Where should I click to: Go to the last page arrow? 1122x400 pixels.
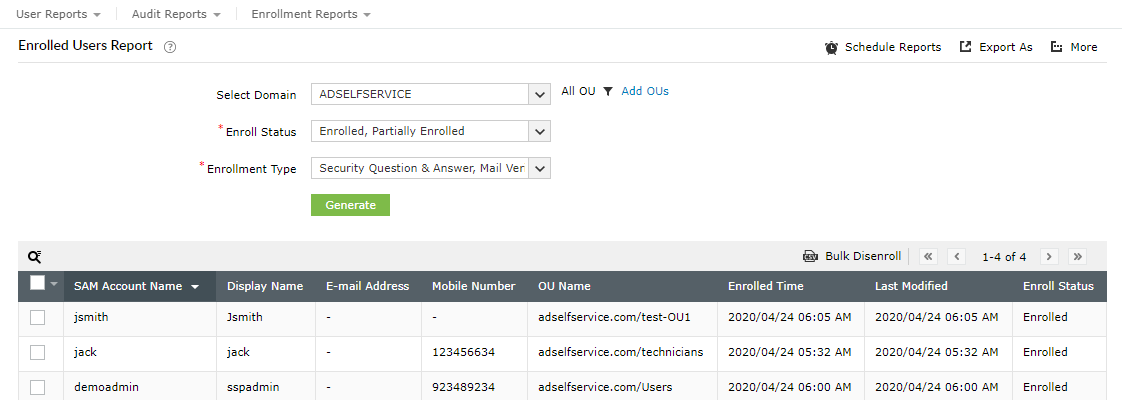[x=1077, y=256]
